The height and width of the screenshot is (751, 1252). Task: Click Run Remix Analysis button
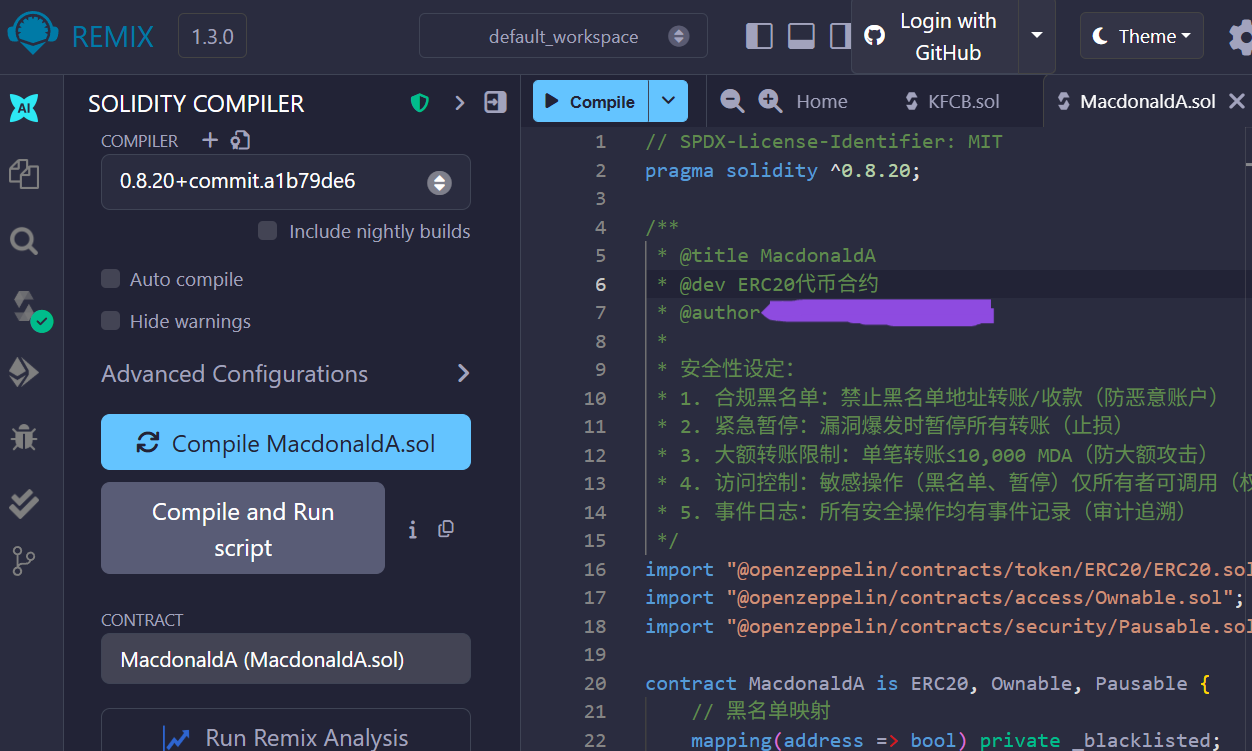tap(286, 737)
